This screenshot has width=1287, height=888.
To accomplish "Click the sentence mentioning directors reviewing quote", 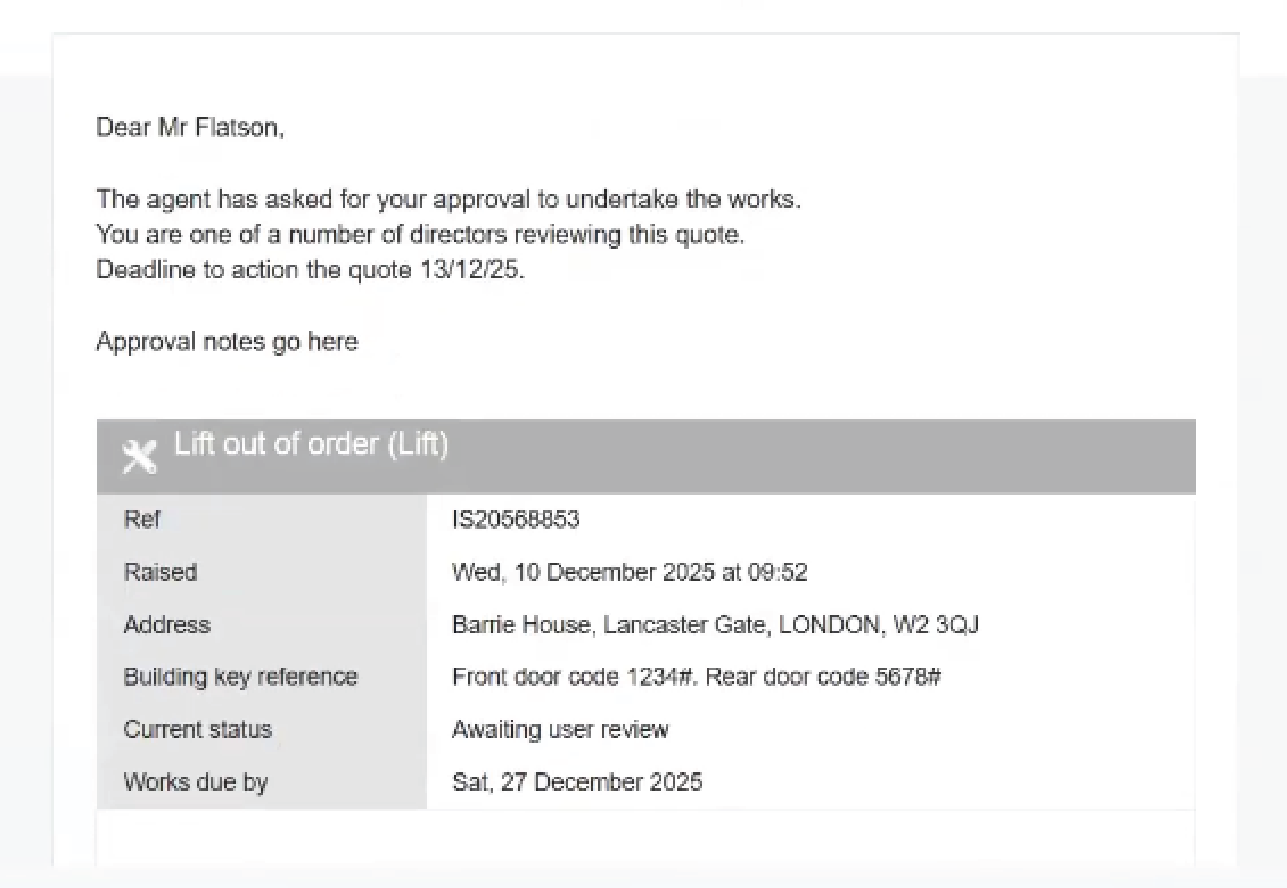I will tap(420, 235).
